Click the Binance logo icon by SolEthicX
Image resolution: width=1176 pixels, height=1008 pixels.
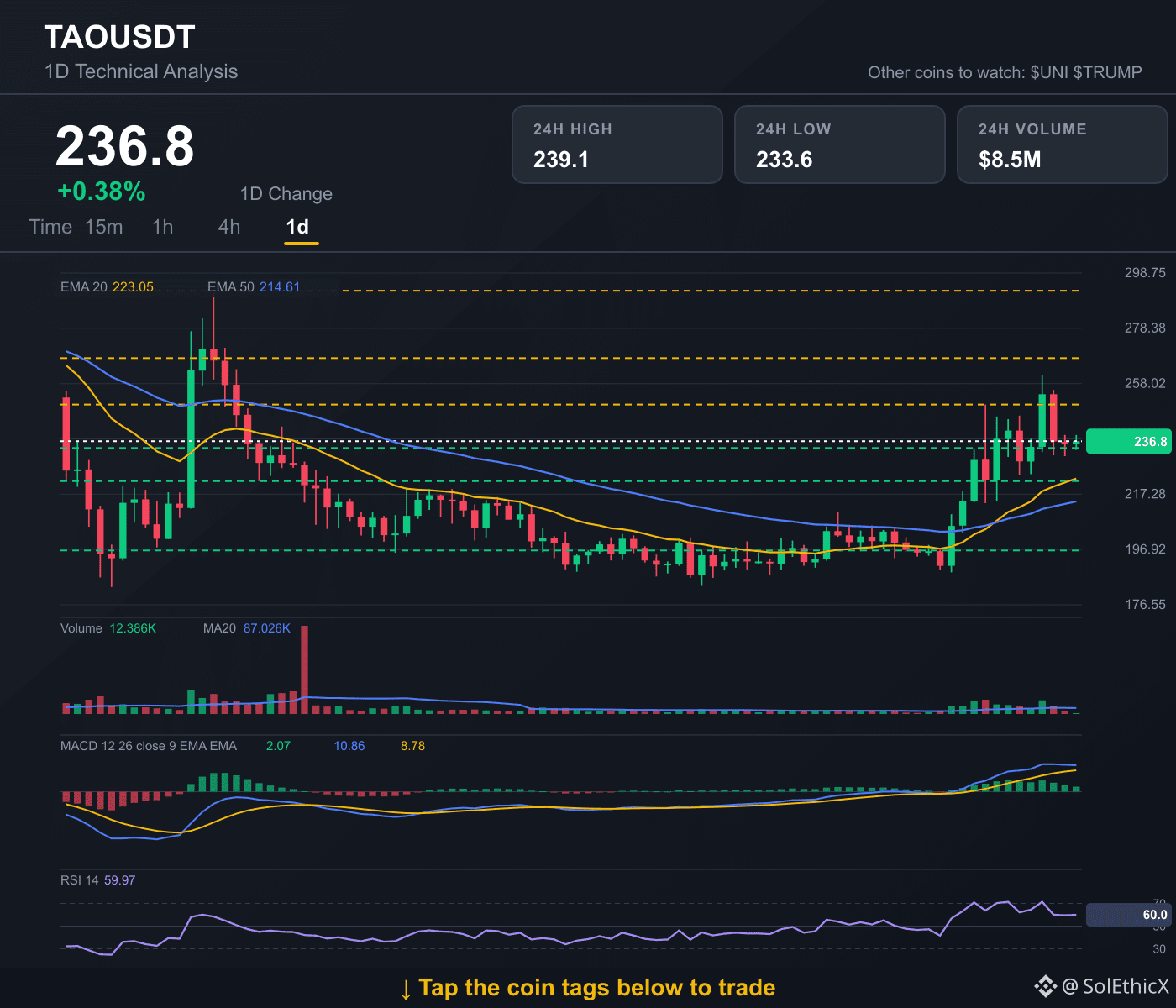(1045, 986)
